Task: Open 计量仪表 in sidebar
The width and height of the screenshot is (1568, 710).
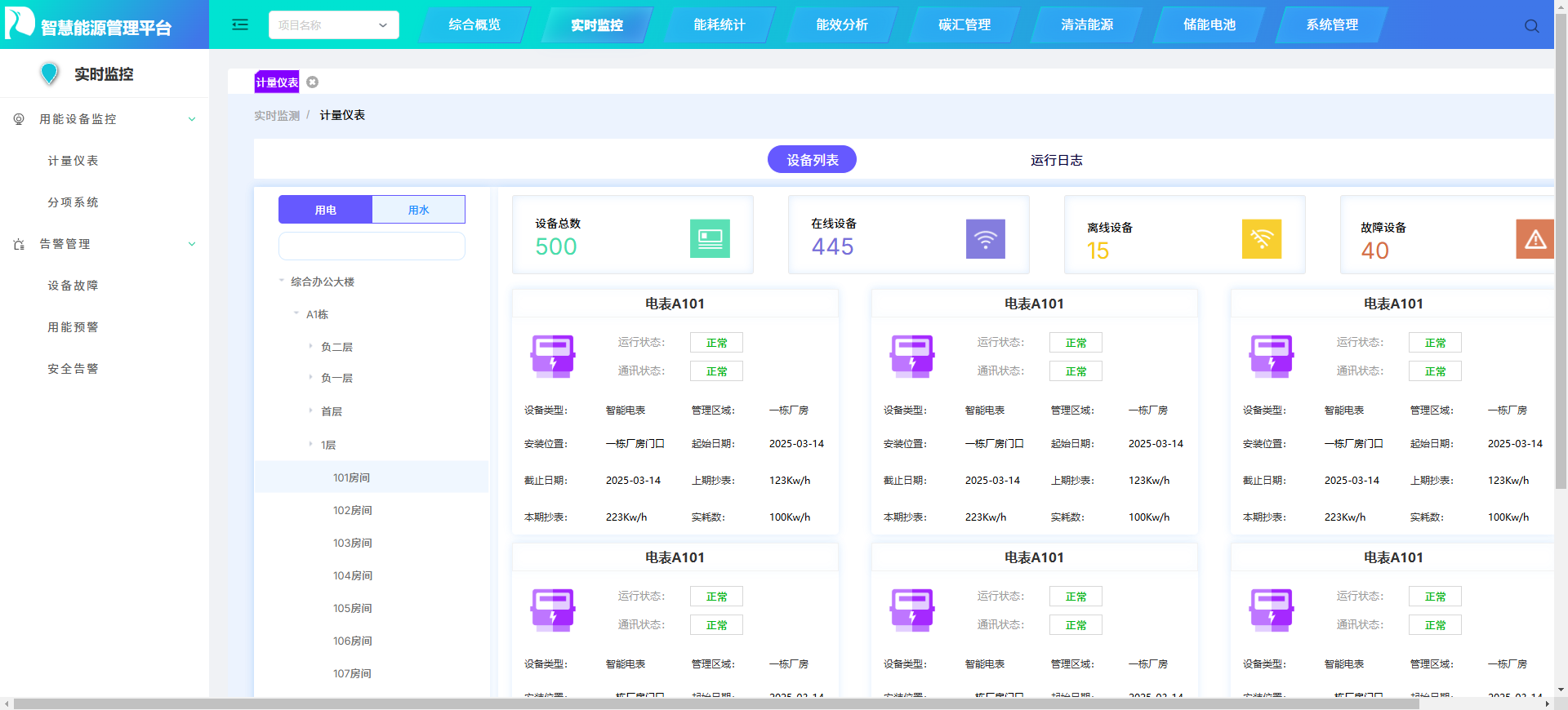Action: pyautogui.click(x=73, y=161)
